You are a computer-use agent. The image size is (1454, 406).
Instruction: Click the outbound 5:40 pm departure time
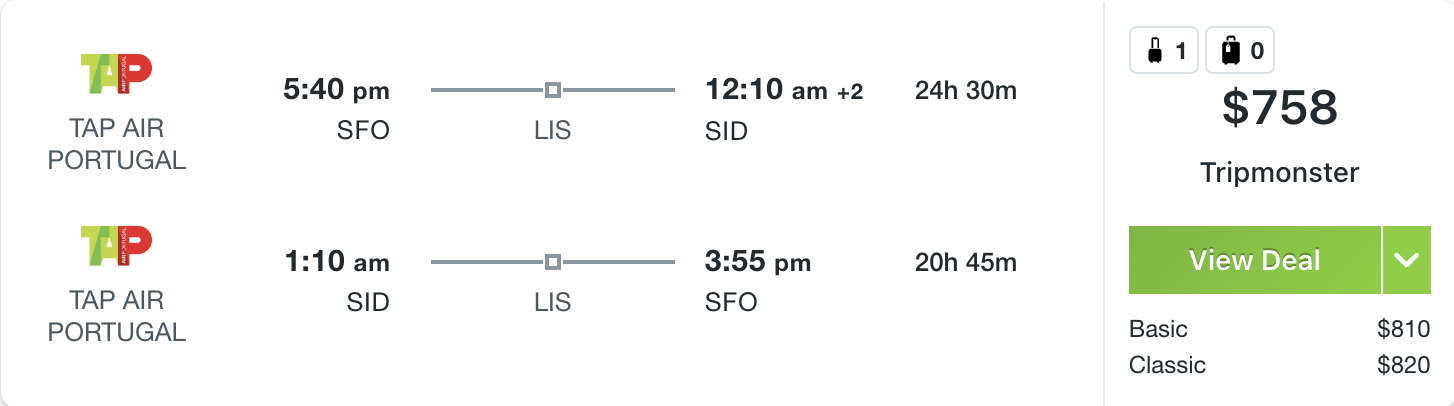pos(336,91)
